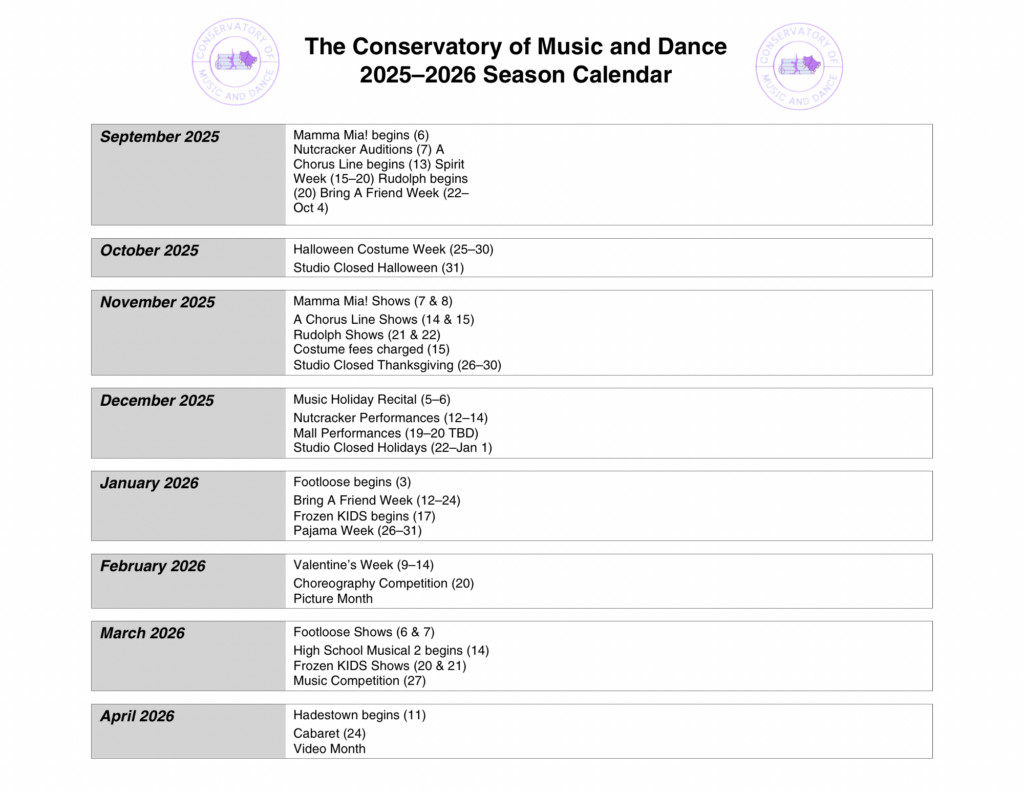1024x792 pixels.
Task: Select the April 2026 month header
Action: (x=138, y=716)
